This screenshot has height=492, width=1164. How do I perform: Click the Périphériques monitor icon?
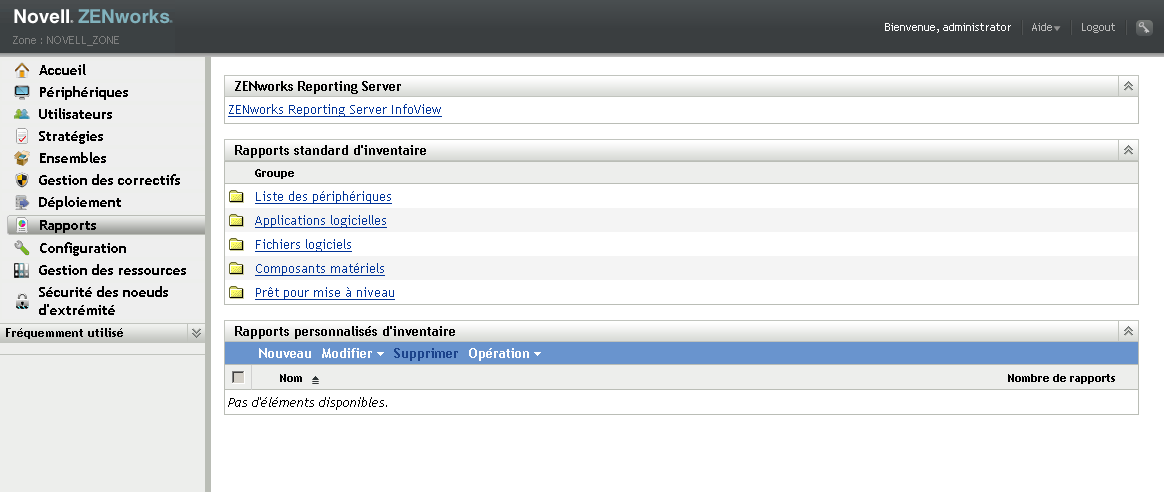pos(22,92)
